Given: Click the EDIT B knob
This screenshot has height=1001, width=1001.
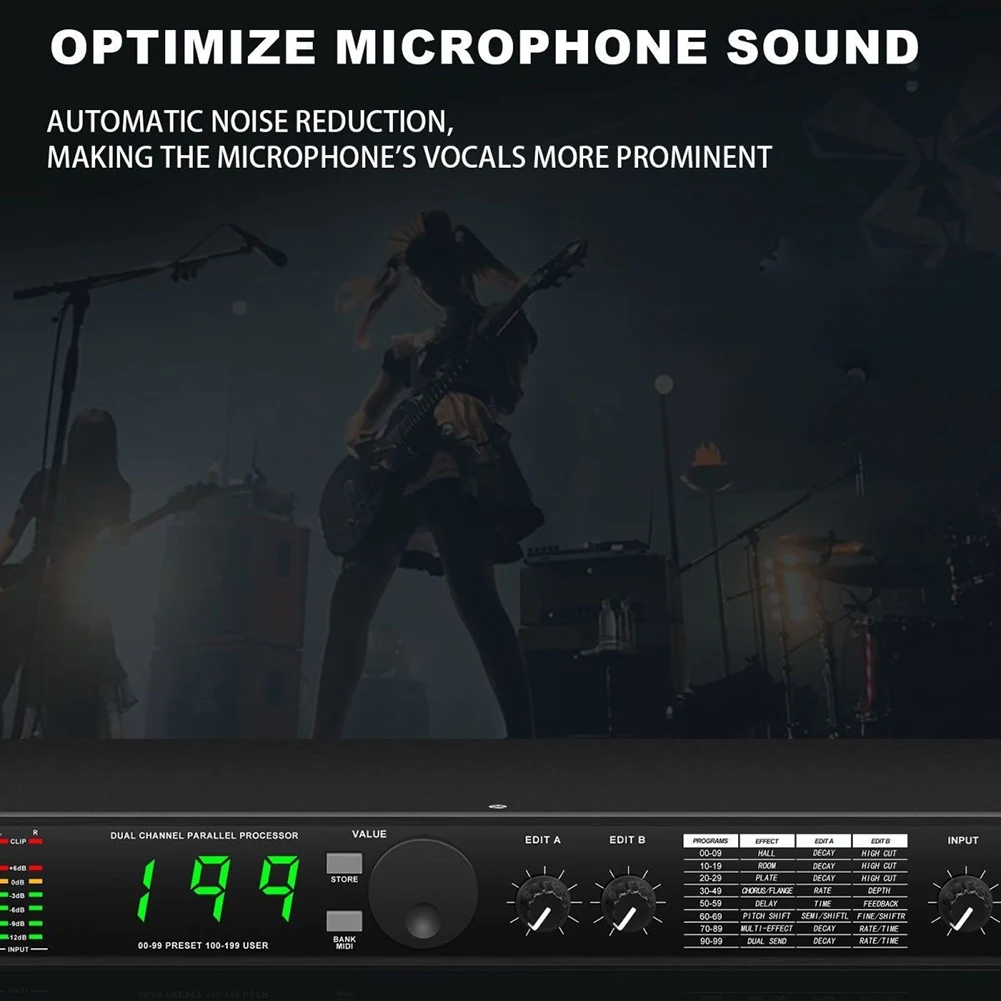Looking at the screenshot, I should click(627, 901).
